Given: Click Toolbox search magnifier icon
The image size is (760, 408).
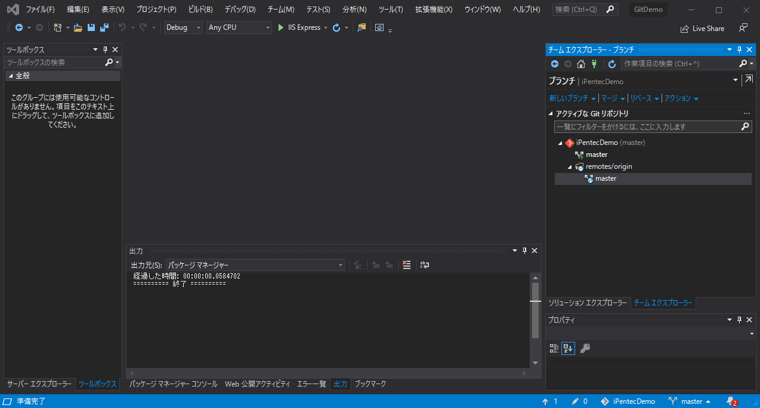Looking at the screenshot, I should pos(109,62).
